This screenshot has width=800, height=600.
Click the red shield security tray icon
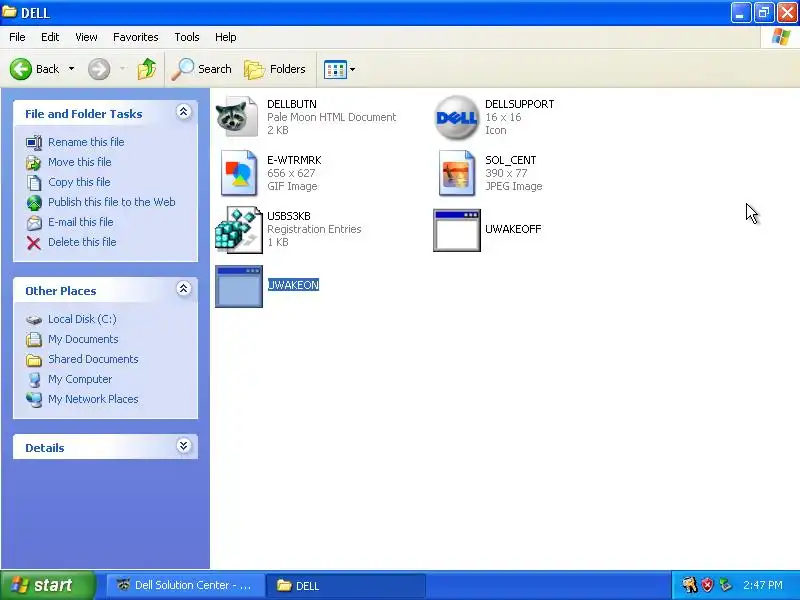[x=707, y=585]
